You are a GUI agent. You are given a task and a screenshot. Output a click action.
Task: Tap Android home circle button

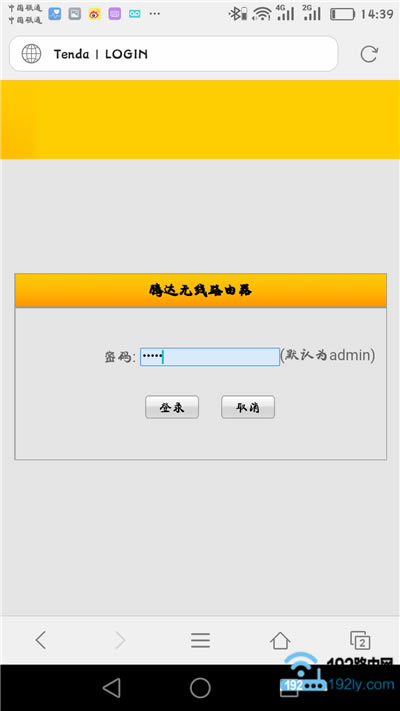(200, 688)
